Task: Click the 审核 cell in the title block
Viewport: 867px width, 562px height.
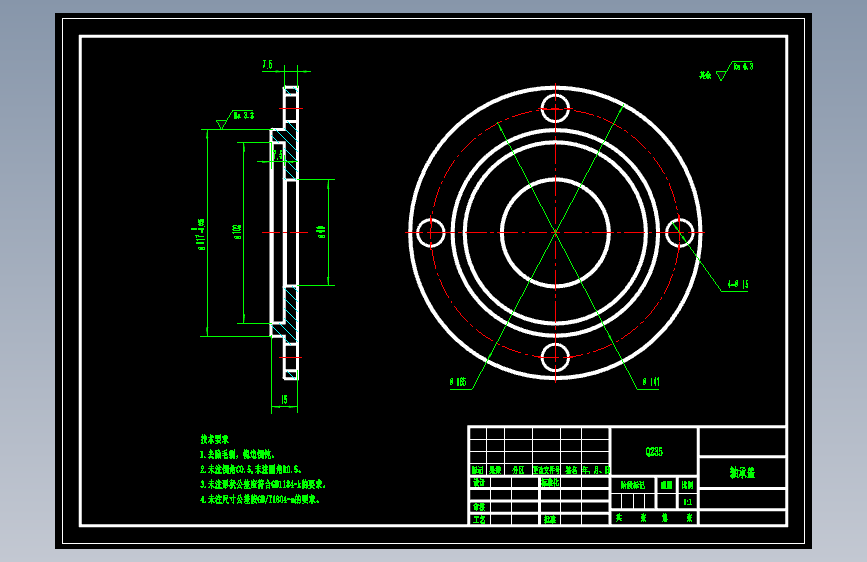Action: (x=479, y=507)
